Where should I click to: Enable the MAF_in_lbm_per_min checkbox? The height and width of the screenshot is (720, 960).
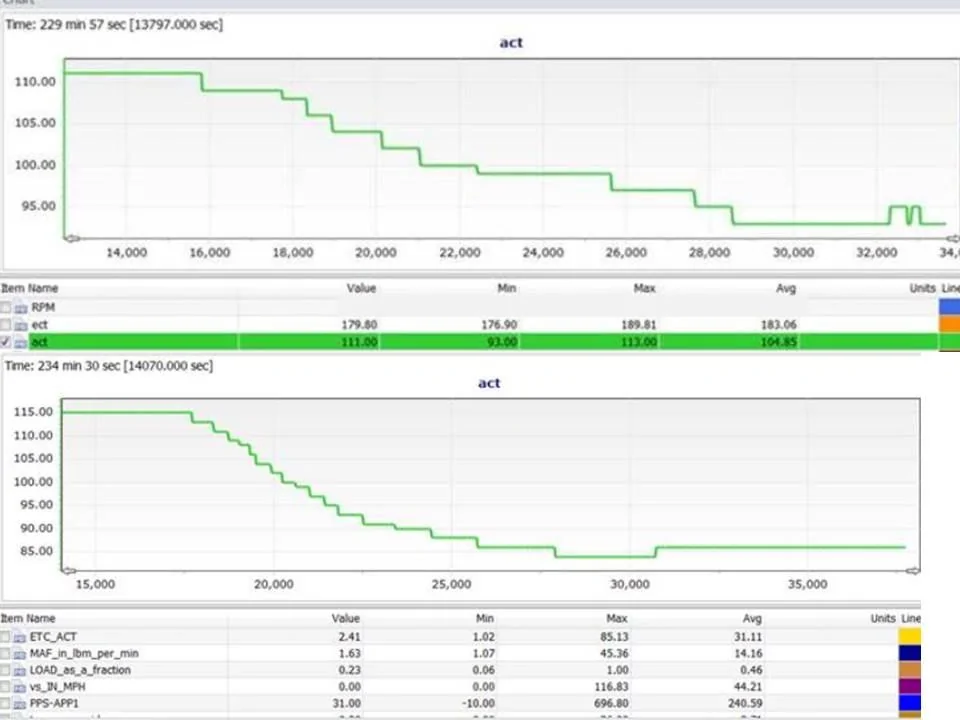[6, 654]
